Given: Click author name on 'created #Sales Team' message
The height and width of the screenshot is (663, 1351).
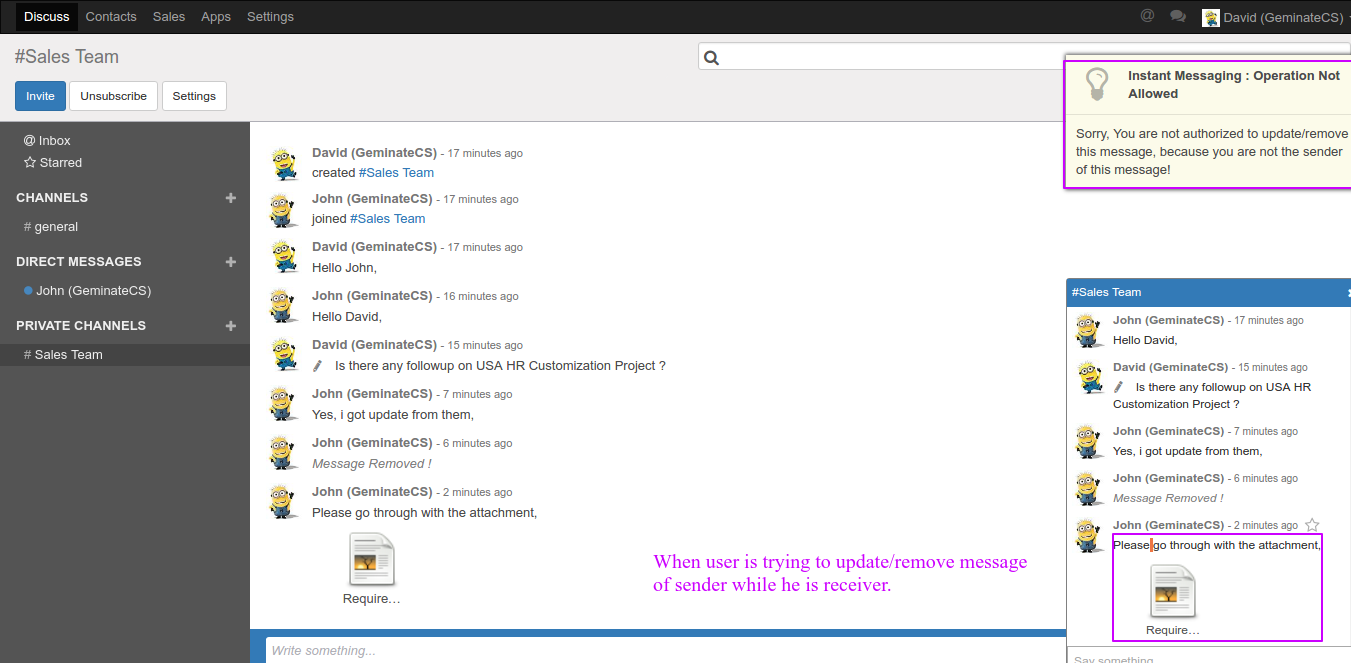Looking at the screenshot, I should [x=374, y=153].
